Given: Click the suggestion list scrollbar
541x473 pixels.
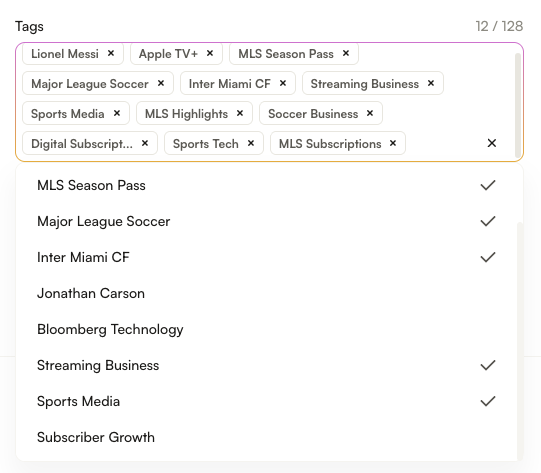Looking at the screenshot, I should coord(520,341).
